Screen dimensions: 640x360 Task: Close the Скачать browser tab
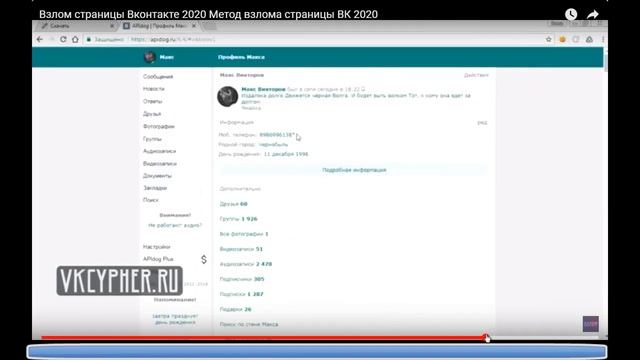click(112, 26)
